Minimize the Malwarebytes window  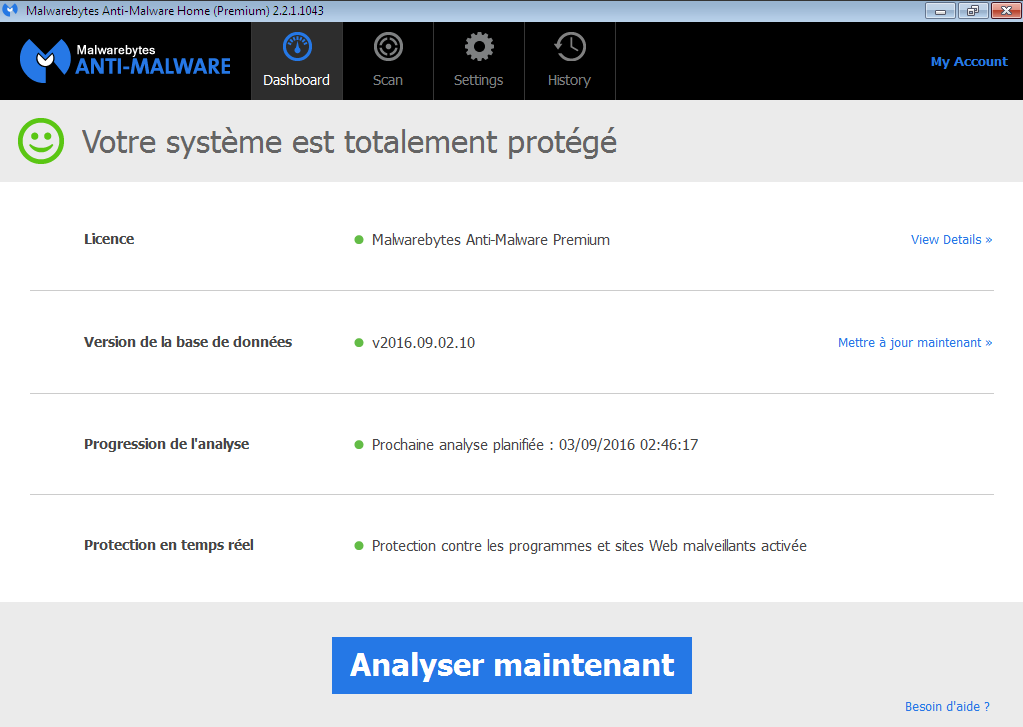(x=940, y=10)
